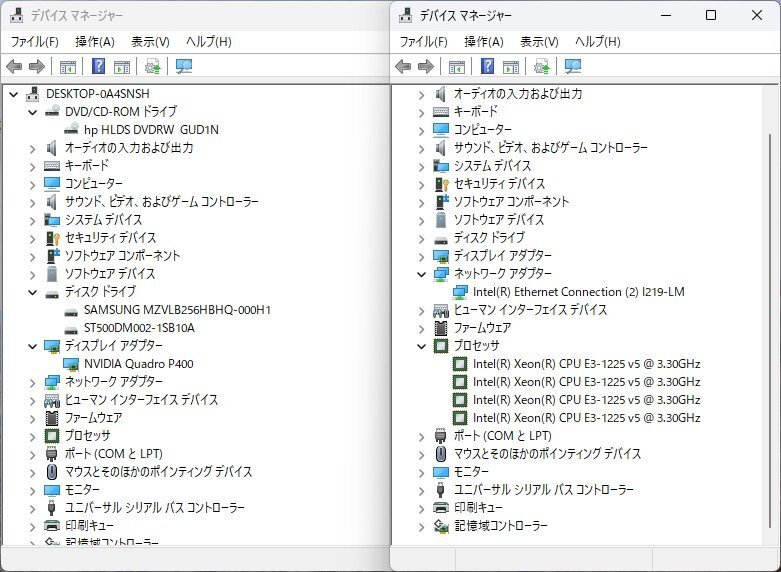
Task: Select マウスとそのほかのポインティング デバイス, left window
Action: click(x=158, y=472)
